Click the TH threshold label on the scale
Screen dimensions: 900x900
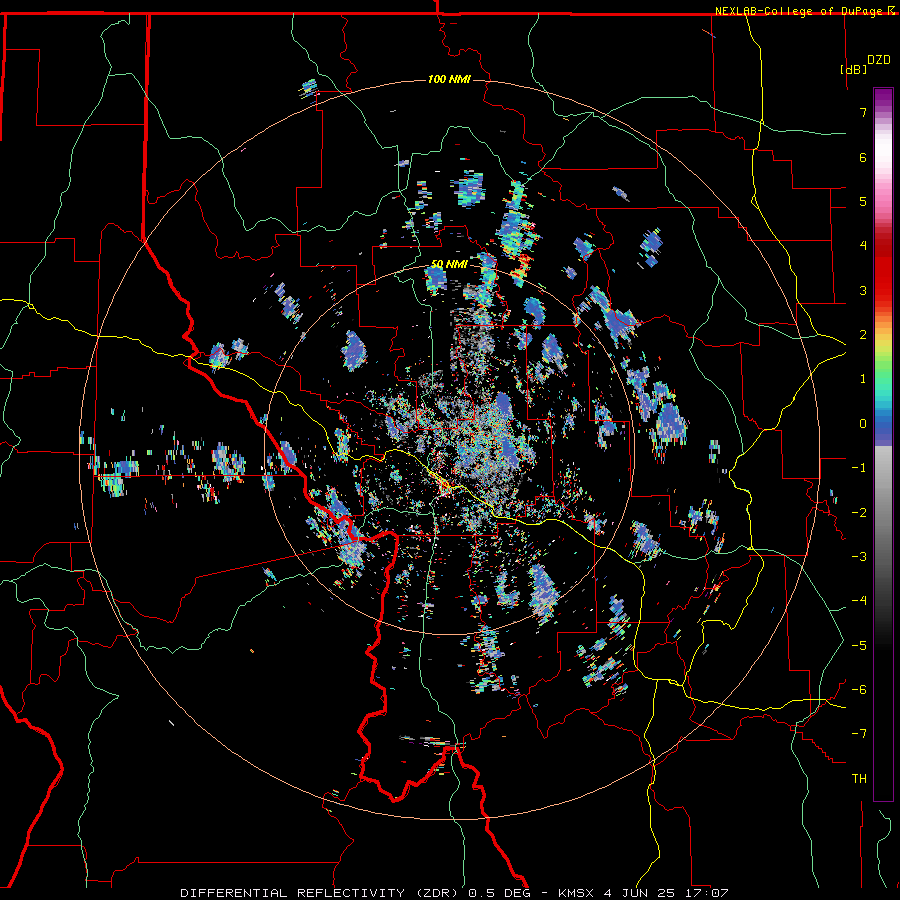pos(859,779)
